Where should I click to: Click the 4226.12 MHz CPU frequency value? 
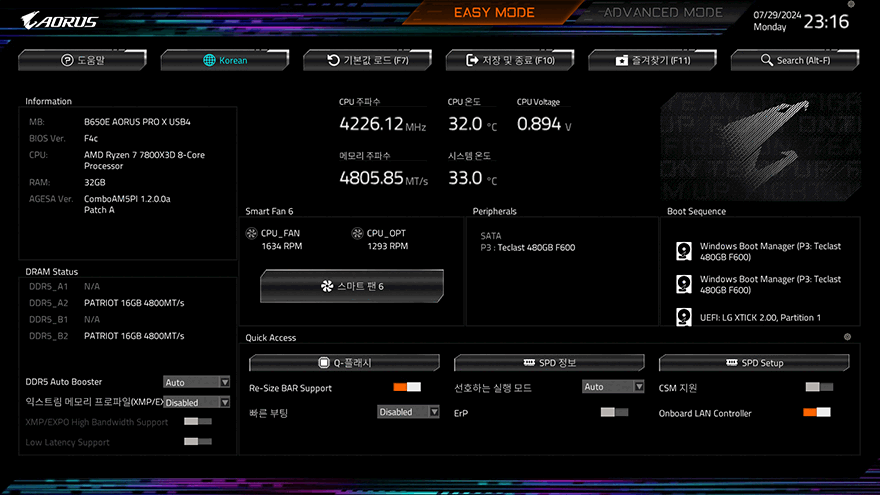point(382,123)
